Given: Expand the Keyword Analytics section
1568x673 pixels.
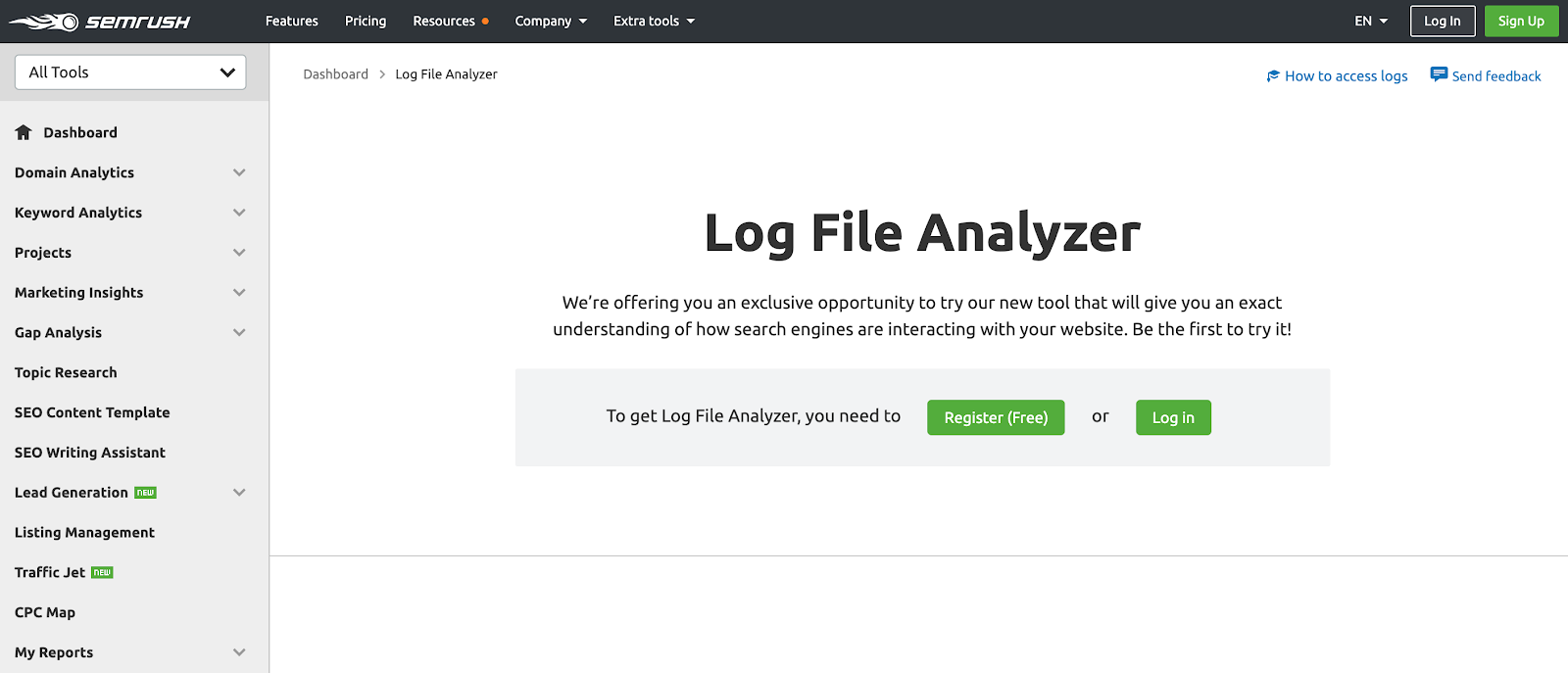Looking at the screenshot, I should pyautogui.click(x=239, y=213).
